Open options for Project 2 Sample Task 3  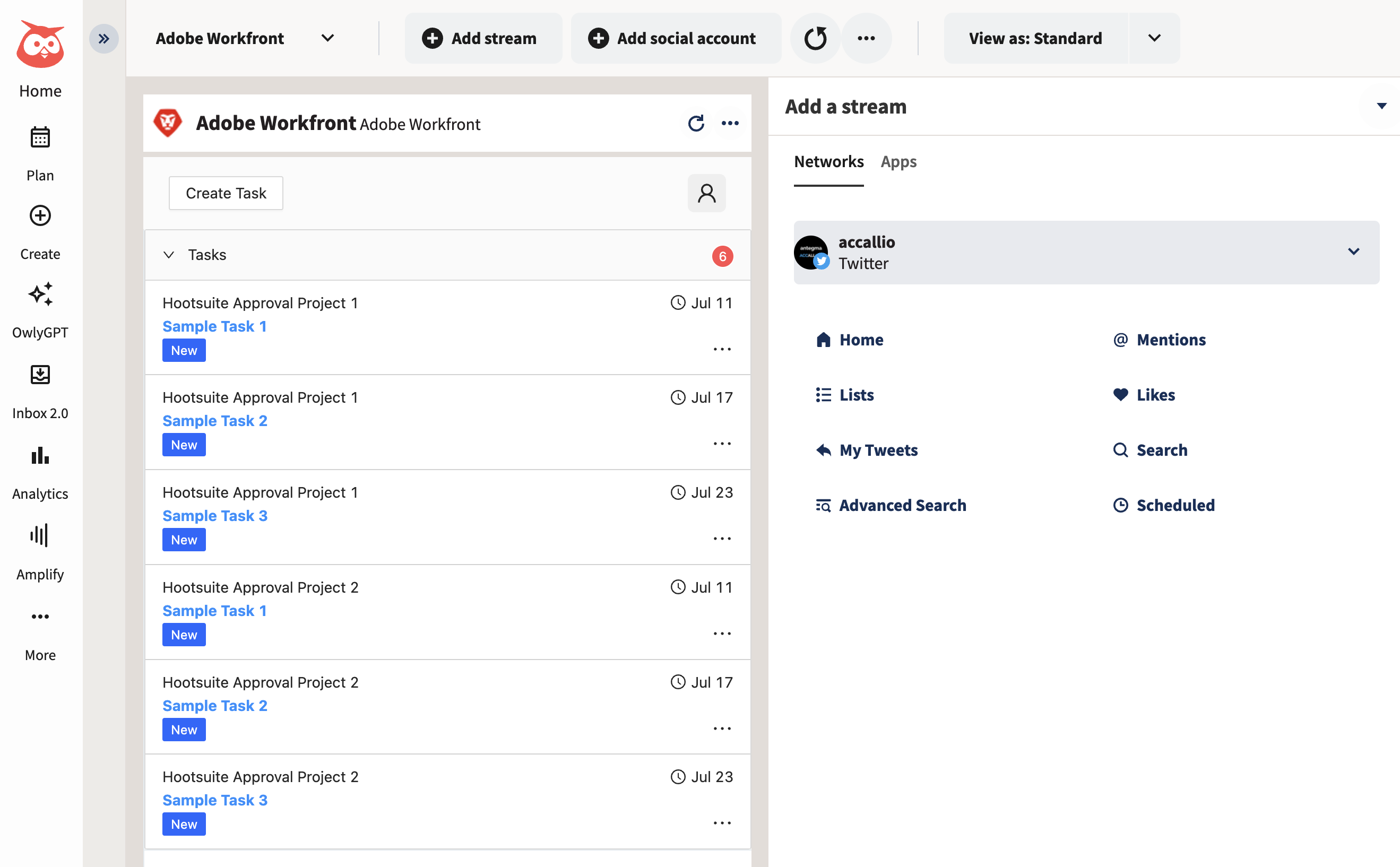[722, 823]
